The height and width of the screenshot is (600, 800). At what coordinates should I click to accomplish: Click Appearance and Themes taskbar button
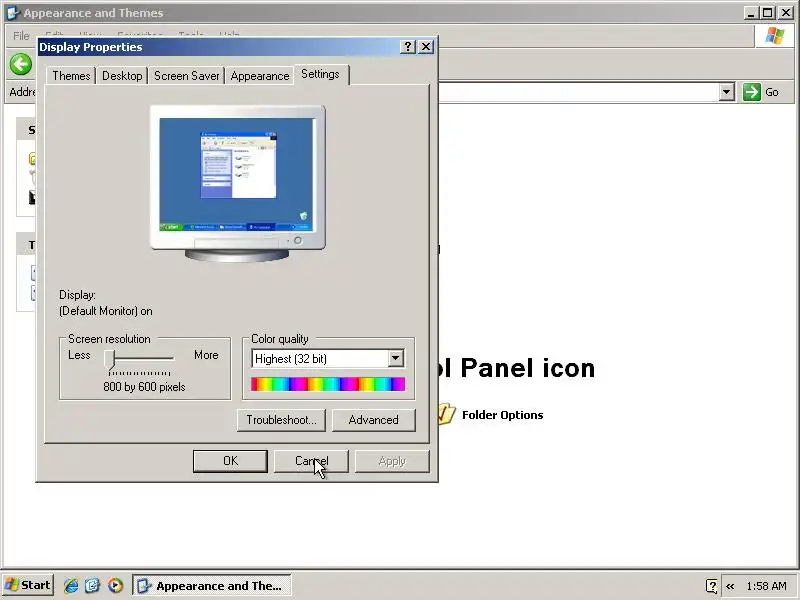pos(212,585)
